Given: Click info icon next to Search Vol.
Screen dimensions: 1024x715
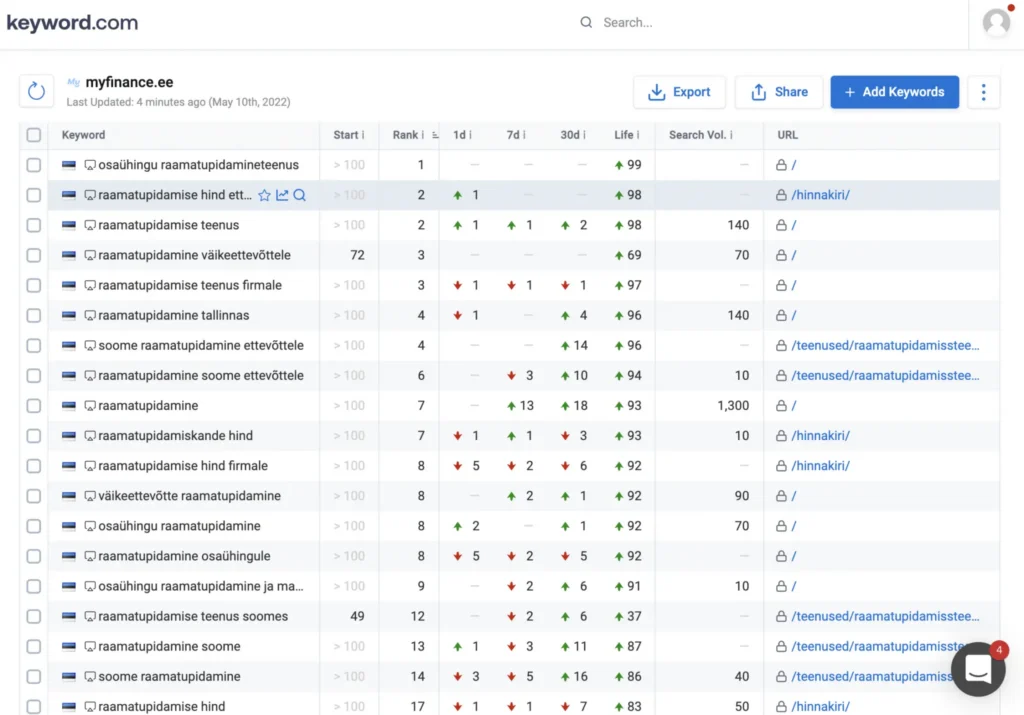Looking at the screenshot, I should click(731, 135).
